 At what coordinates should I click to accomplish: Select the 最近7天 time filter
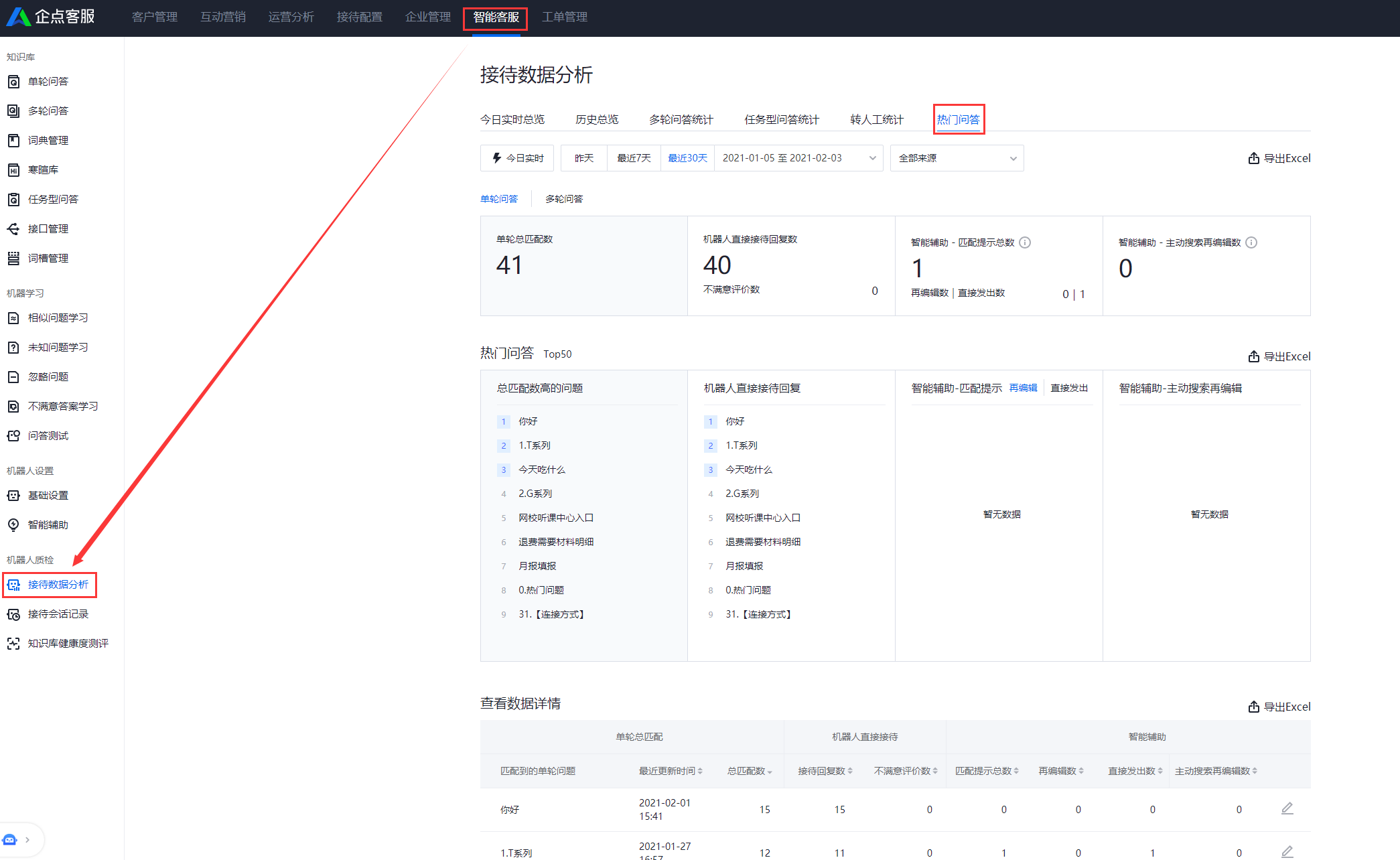[x=634, y=158]
